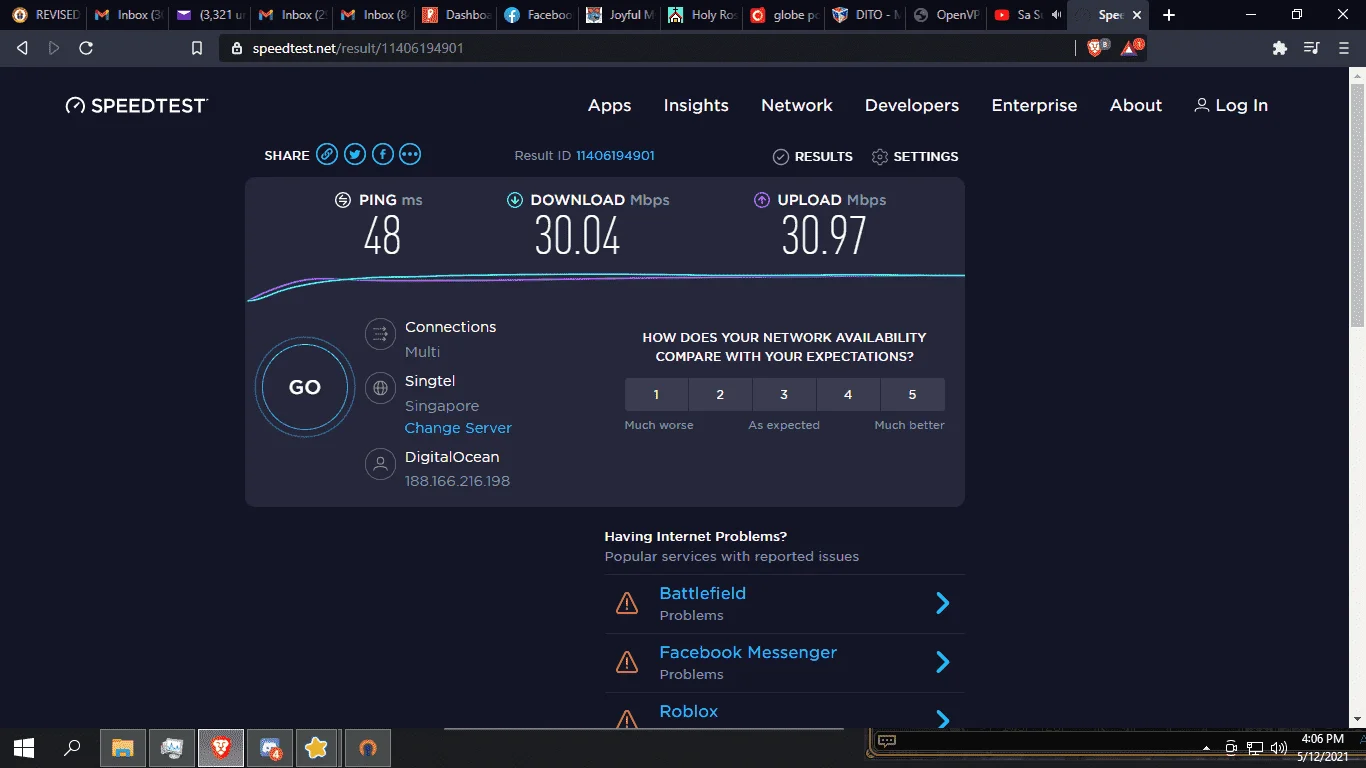Open more share options ellipsis icon

tap(410, 154)
